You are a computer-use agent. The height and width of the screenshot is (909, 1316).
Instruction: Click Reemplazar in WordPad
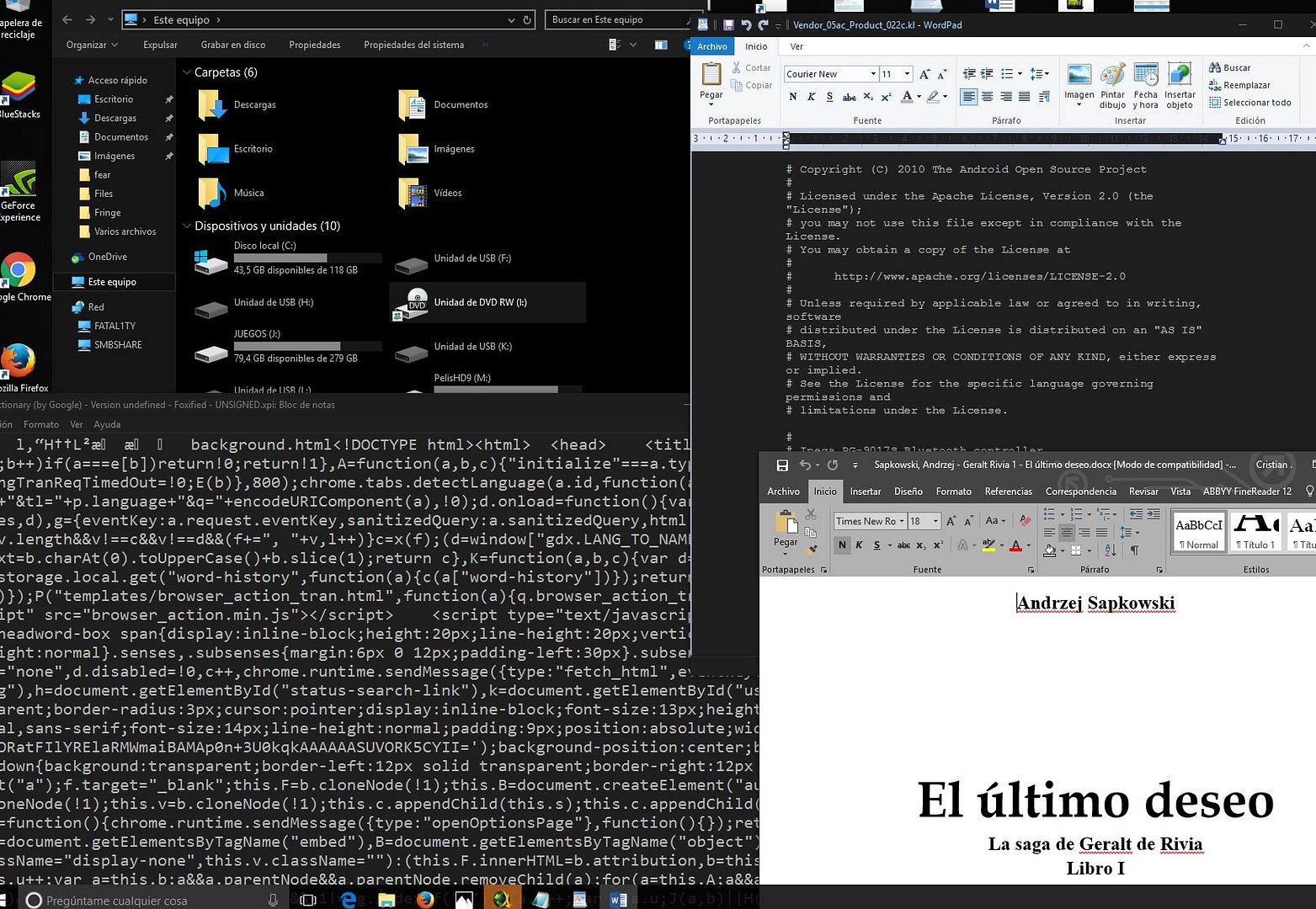click(x=1239, y=85)
